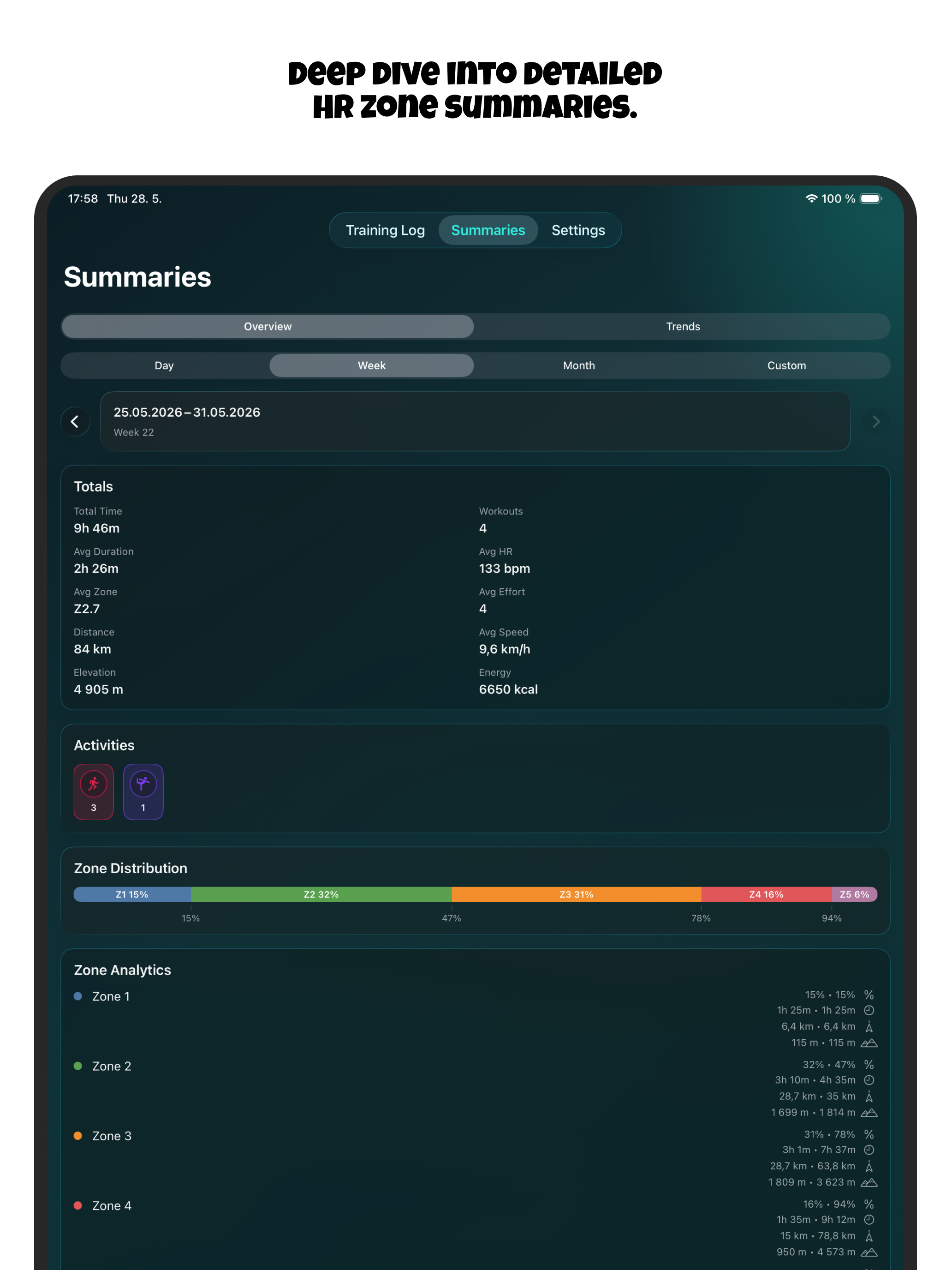The image size is (952, 1270).
Task: Tap the Zone Analytics heading
Action: (x=123, y=970)
